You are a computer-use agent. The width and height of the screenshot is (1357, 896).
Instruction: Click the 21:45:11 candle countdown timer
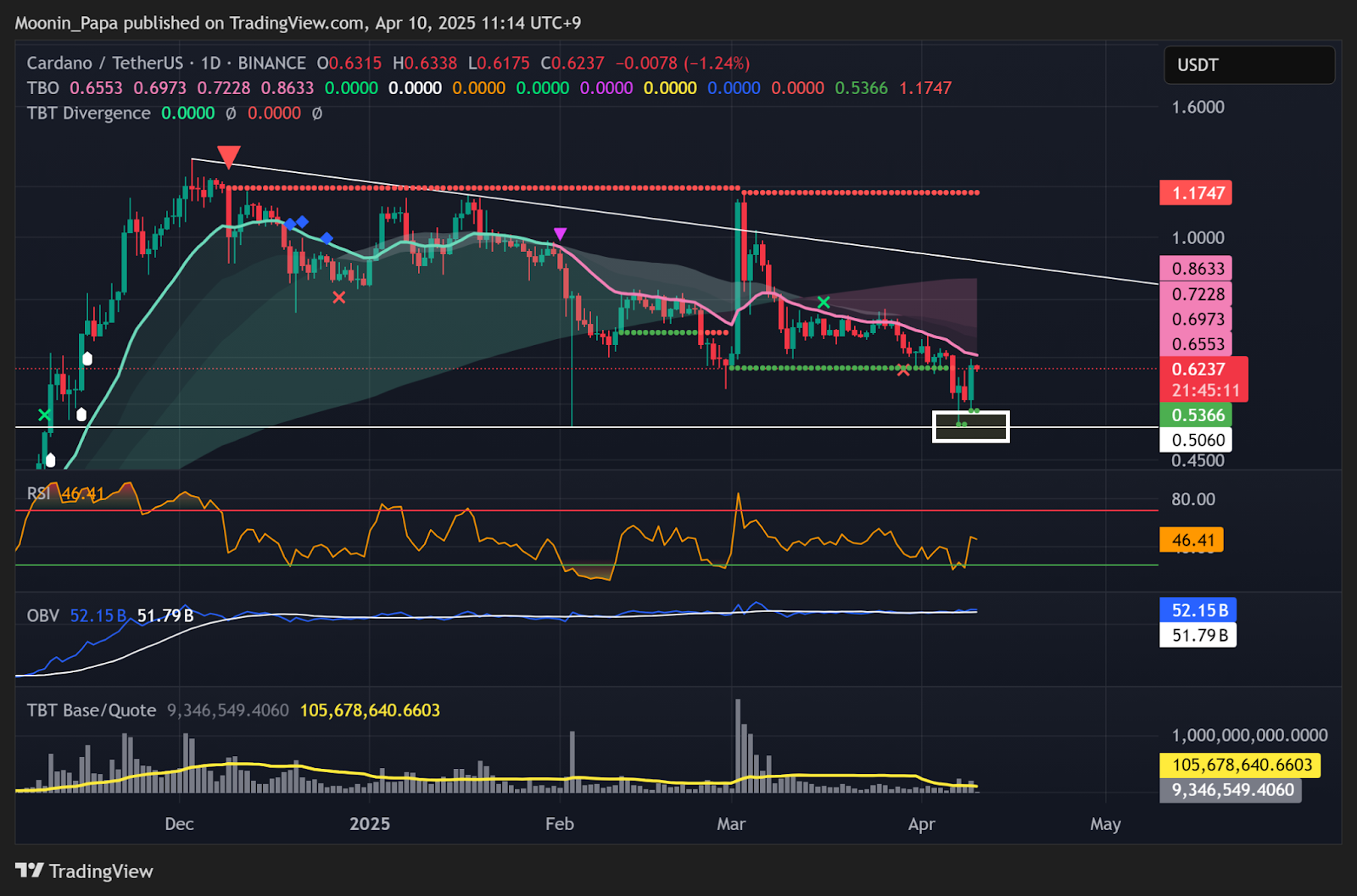[x=1204, y=391]
